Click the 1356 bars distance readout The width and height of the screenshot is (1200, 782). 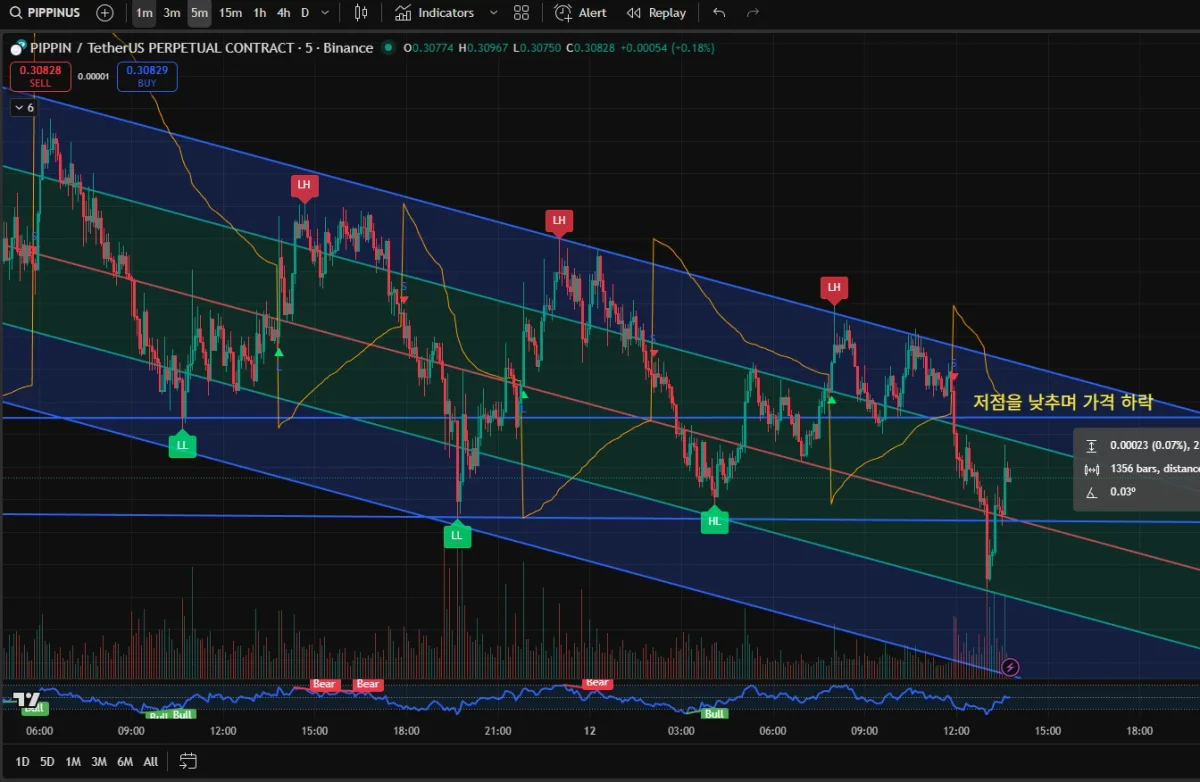click(x=1143, y=469)
